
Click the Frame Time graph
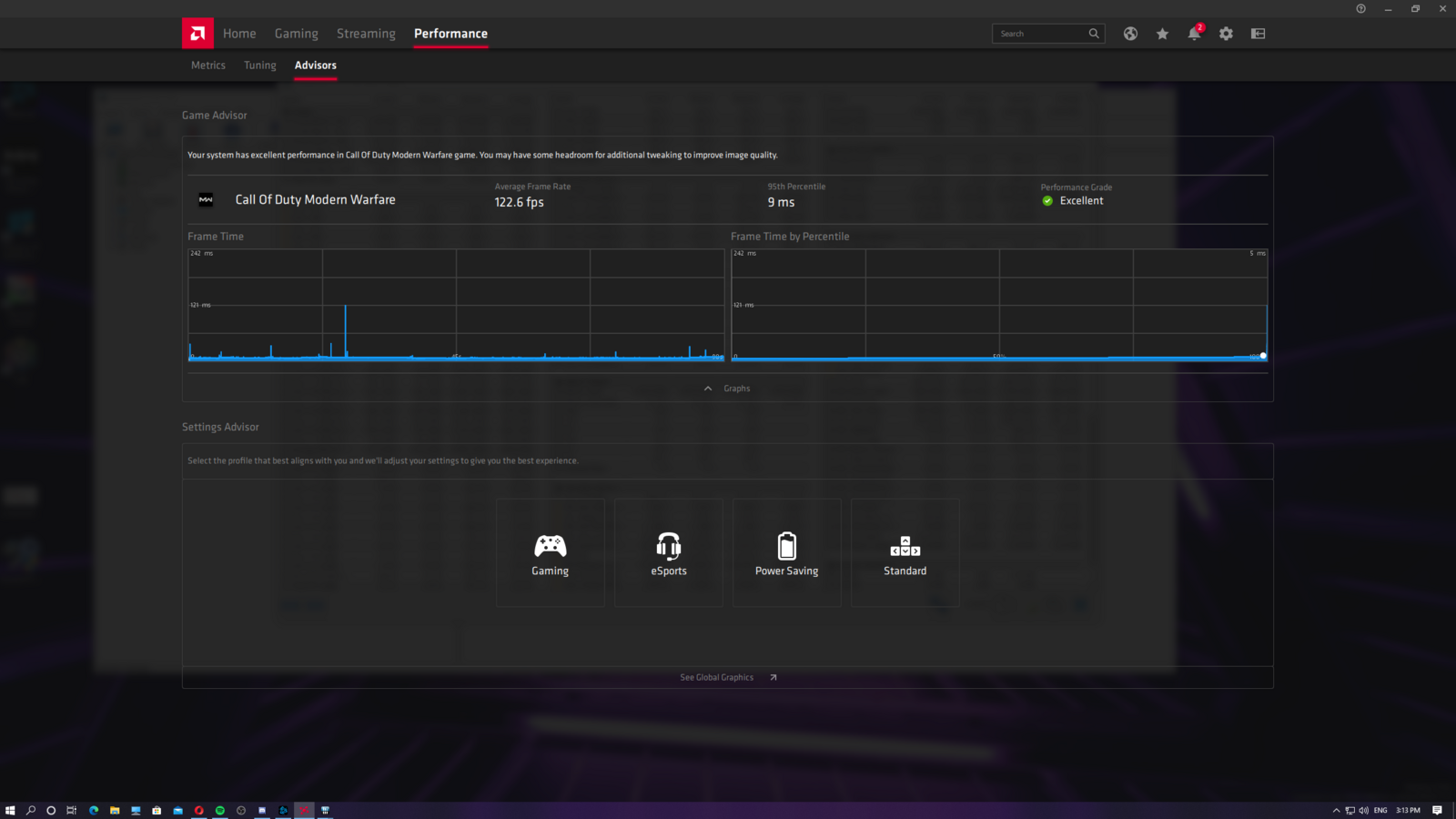[x=456, y=305]
